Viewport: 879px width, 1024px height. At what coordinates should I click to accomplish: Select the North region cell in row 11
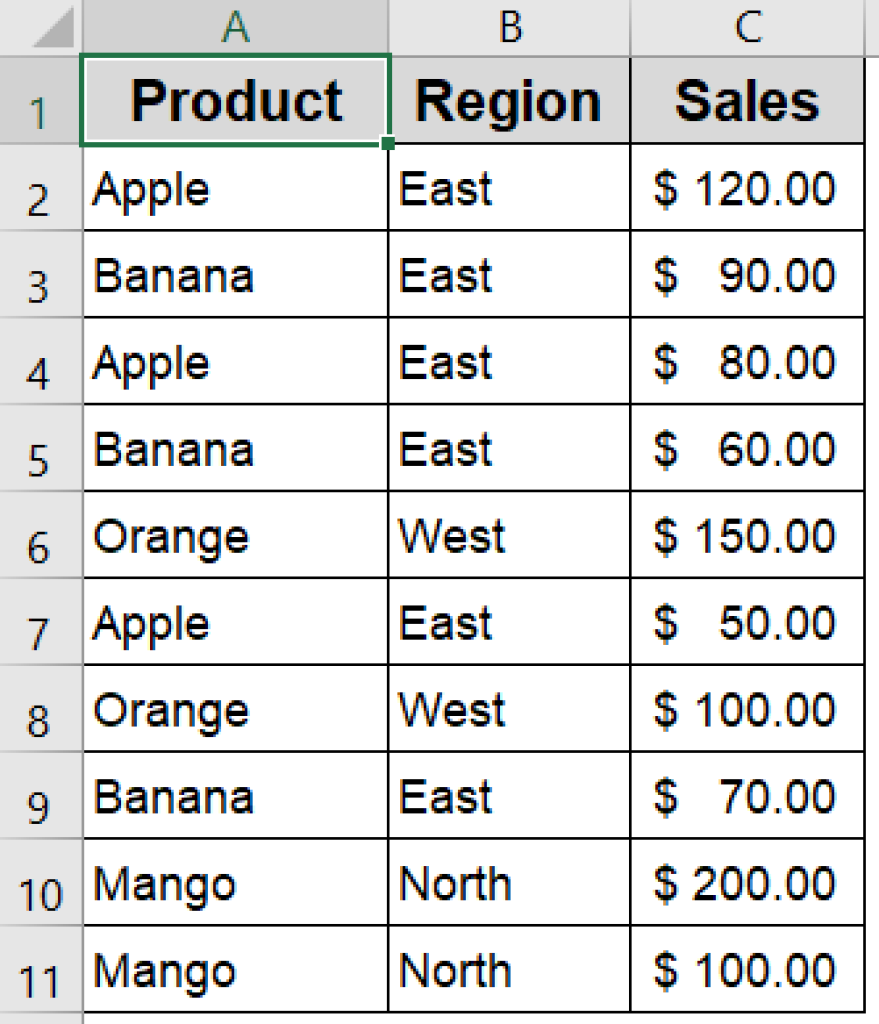pyautogui.click(x=510, y=969)
